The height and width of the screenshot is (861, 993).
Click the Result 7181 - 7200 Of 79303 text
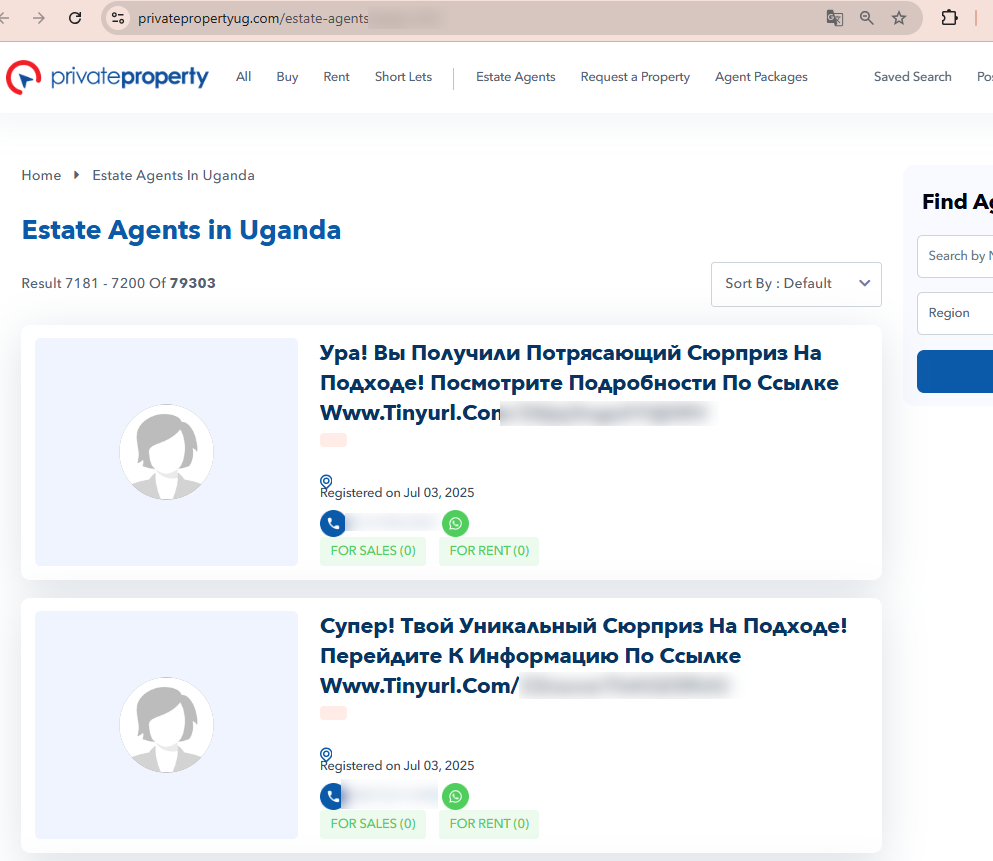point(118,283)
